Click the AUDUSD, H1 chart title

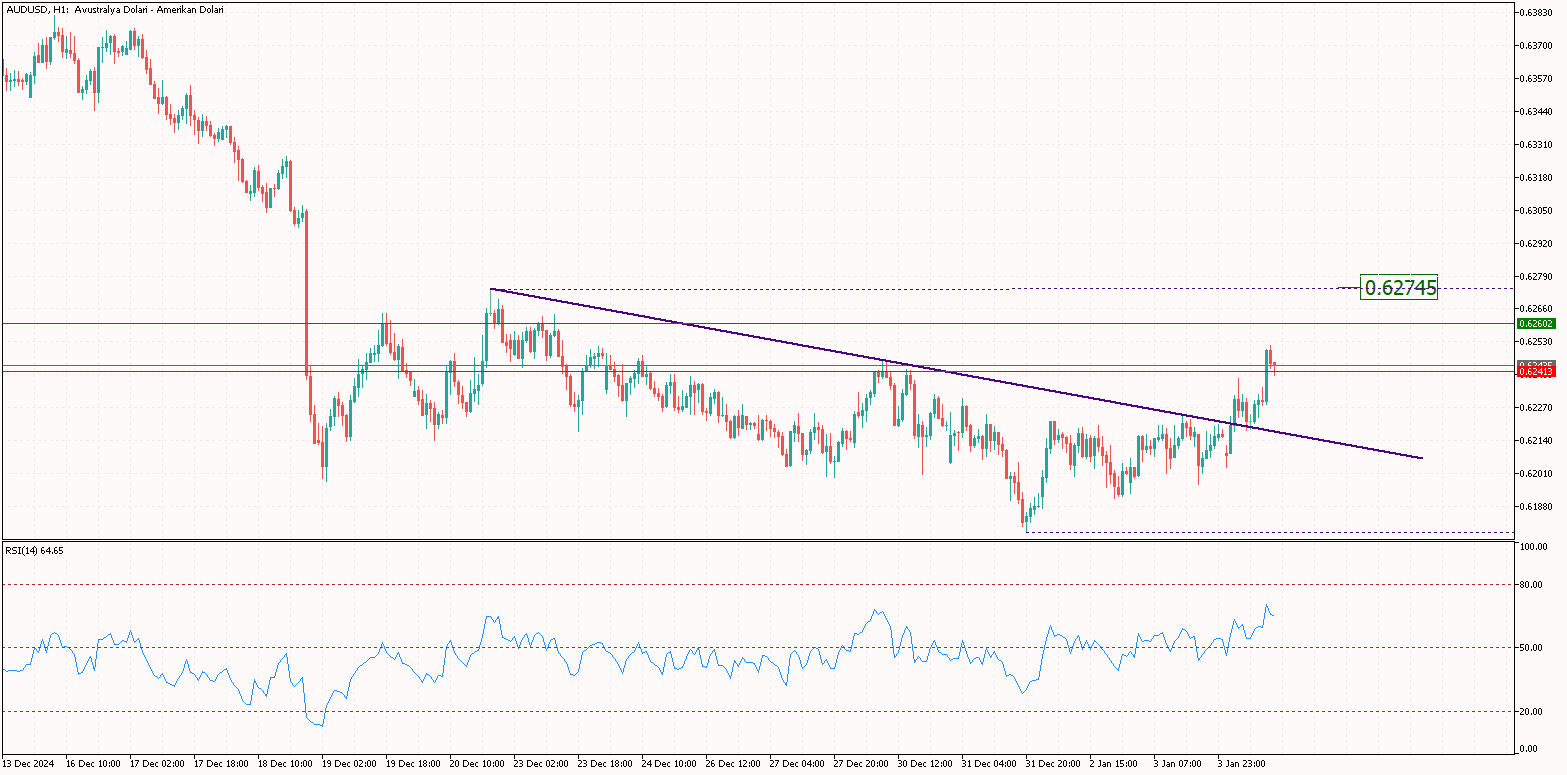tap(114, 9)
